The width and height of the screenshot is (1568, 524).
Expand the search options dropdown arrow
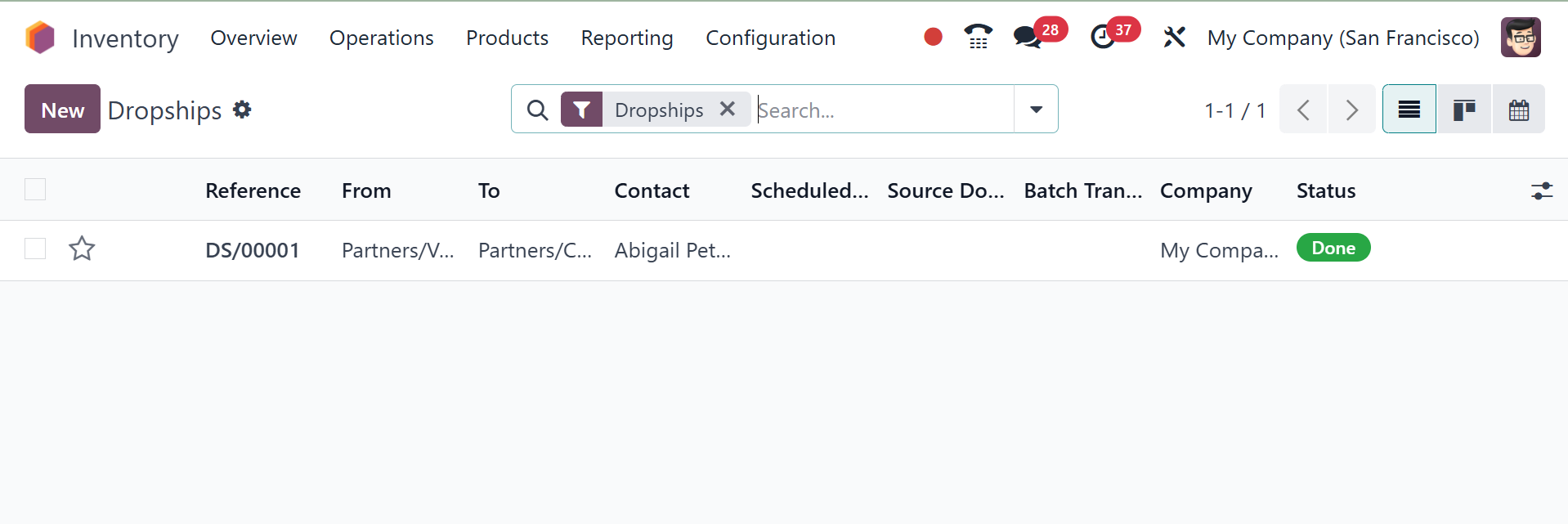point(1036,110)
